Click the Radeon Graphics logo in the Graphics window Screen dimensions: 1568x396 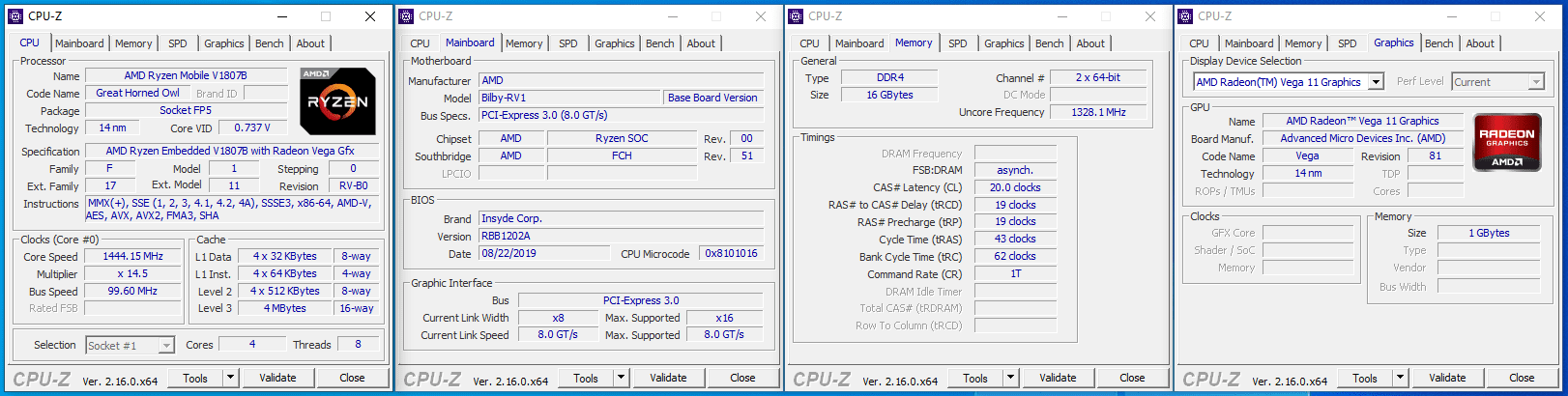(1507, 141)
